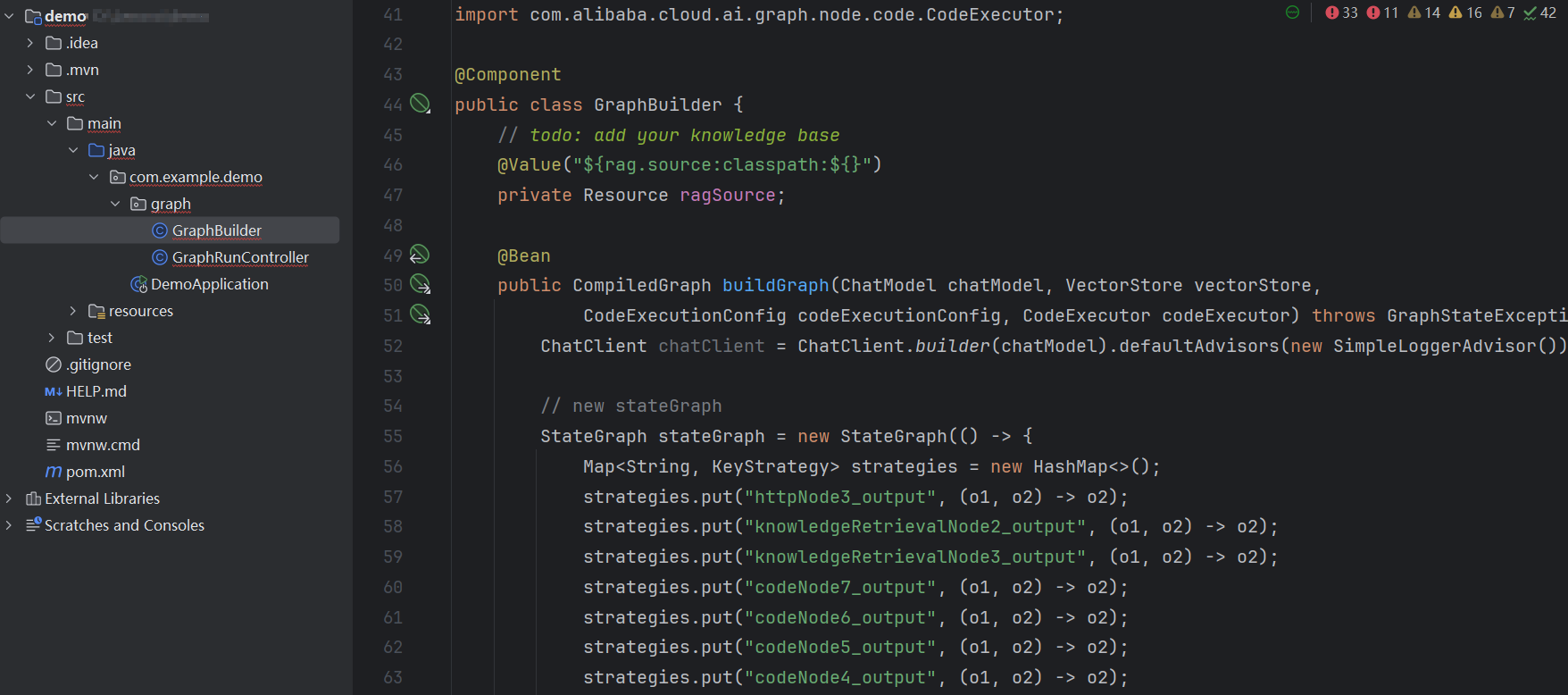Viewport: 1568px width, 695px height.
Task: Select mvnw.cmd in the project tree
Action: click(x=103, y=445)
